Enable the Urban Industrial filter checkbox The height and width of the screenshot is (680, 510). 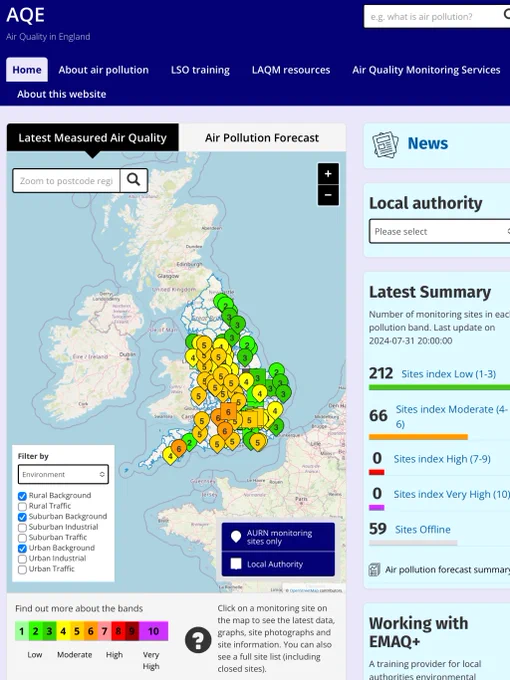point(23,559)
